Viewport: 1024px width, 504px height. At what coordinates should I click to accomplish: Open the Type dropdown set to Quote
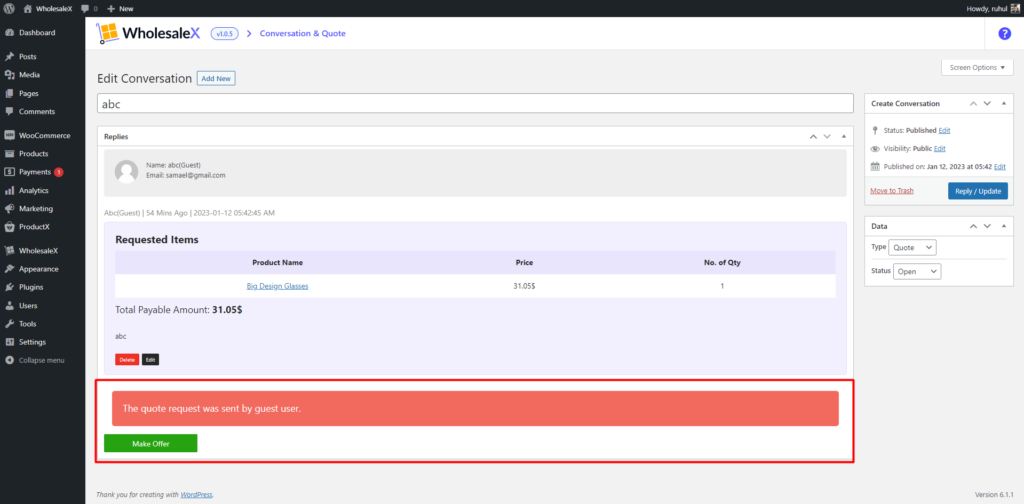[913, 247]
